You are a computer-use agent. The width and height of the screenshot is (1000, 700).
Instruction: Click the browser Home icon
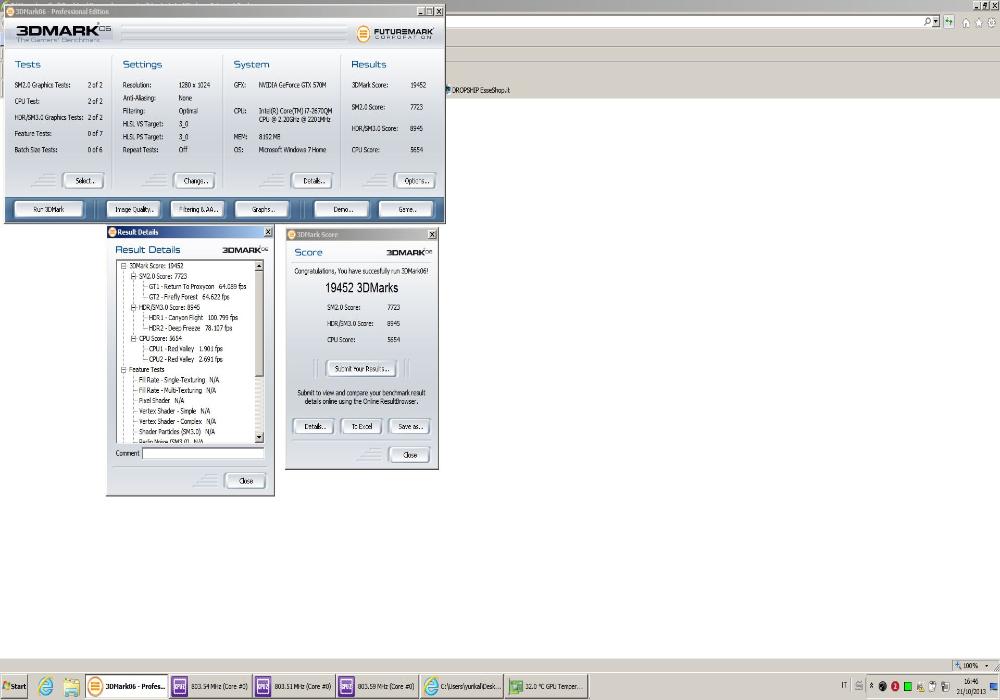(966, 23)
